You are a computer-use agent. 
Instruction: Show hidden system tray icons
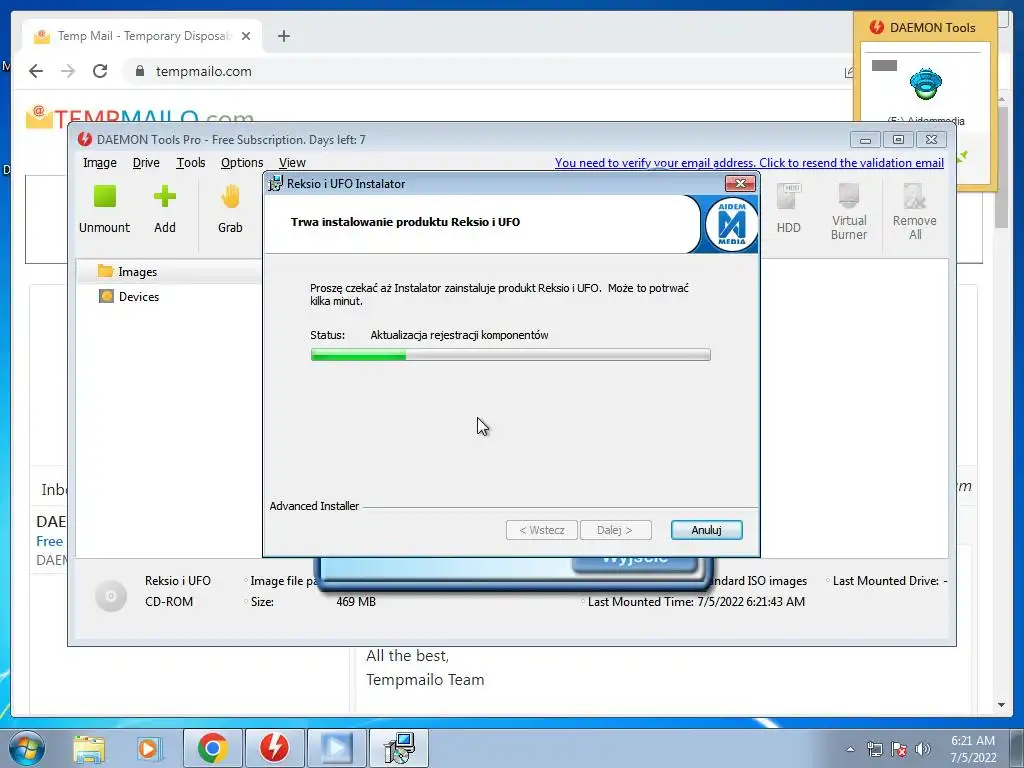coord(850,749)
